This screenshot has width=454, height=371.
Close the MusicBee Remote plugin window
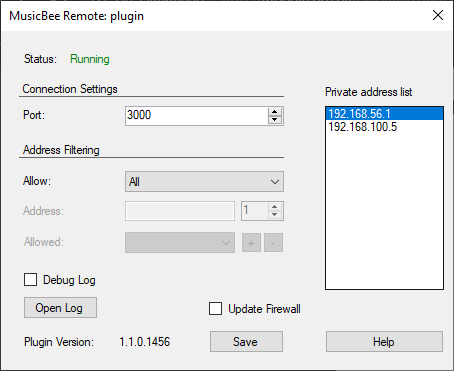tap(438, 15)
